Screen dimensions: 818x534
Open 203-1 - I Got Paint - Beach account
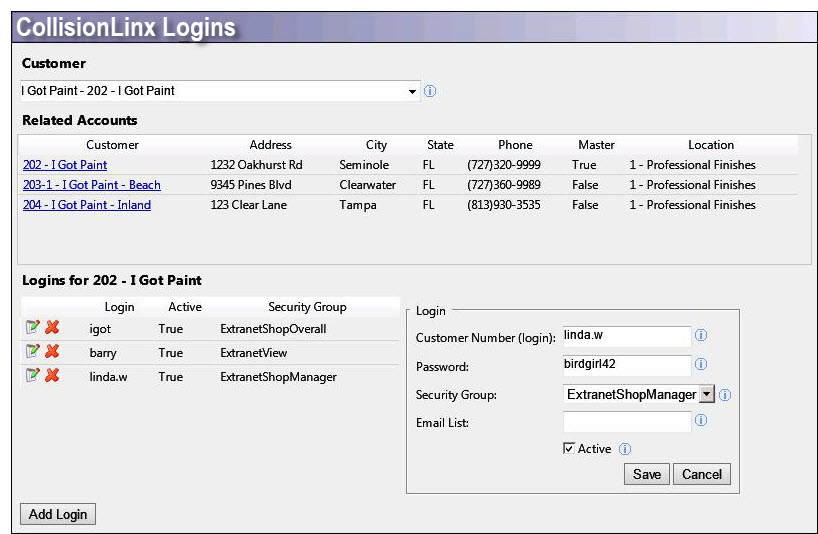(x=91, y=185)
